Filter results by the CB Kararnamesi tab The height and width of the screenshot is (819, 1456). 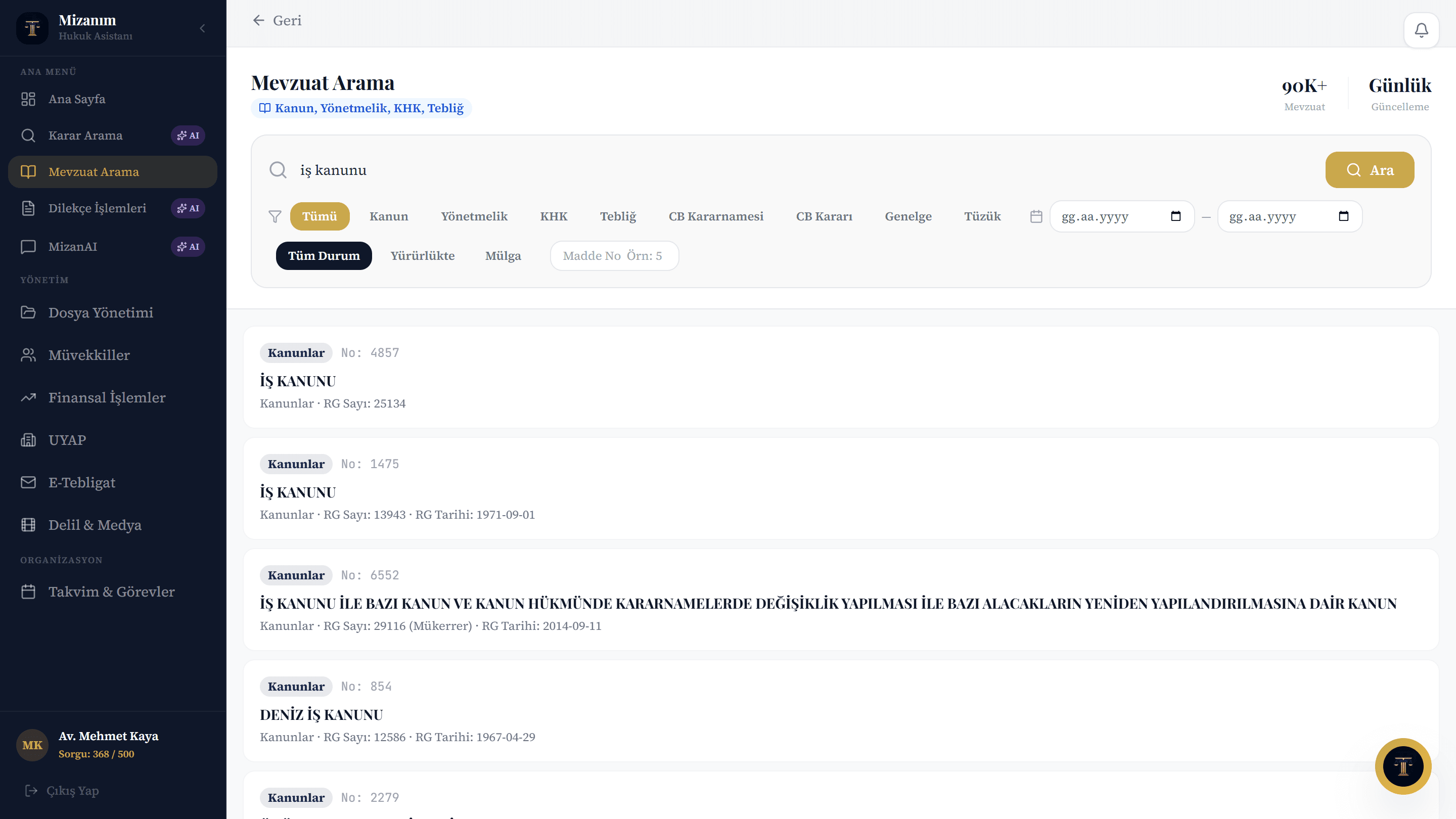(x=715, y=216)
